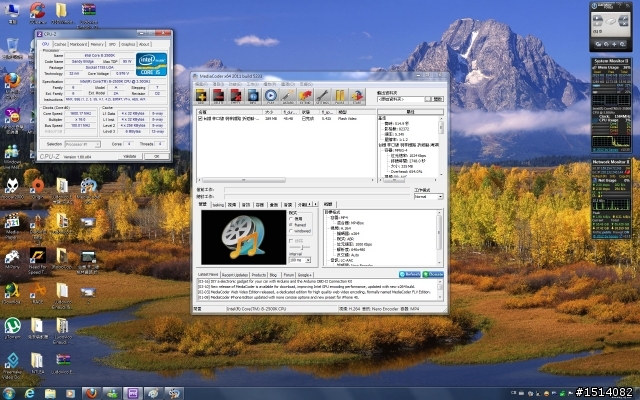Click the Need for Speed desktop icon
The width and height of the screenshot is (640, 400).
(38, 260)
